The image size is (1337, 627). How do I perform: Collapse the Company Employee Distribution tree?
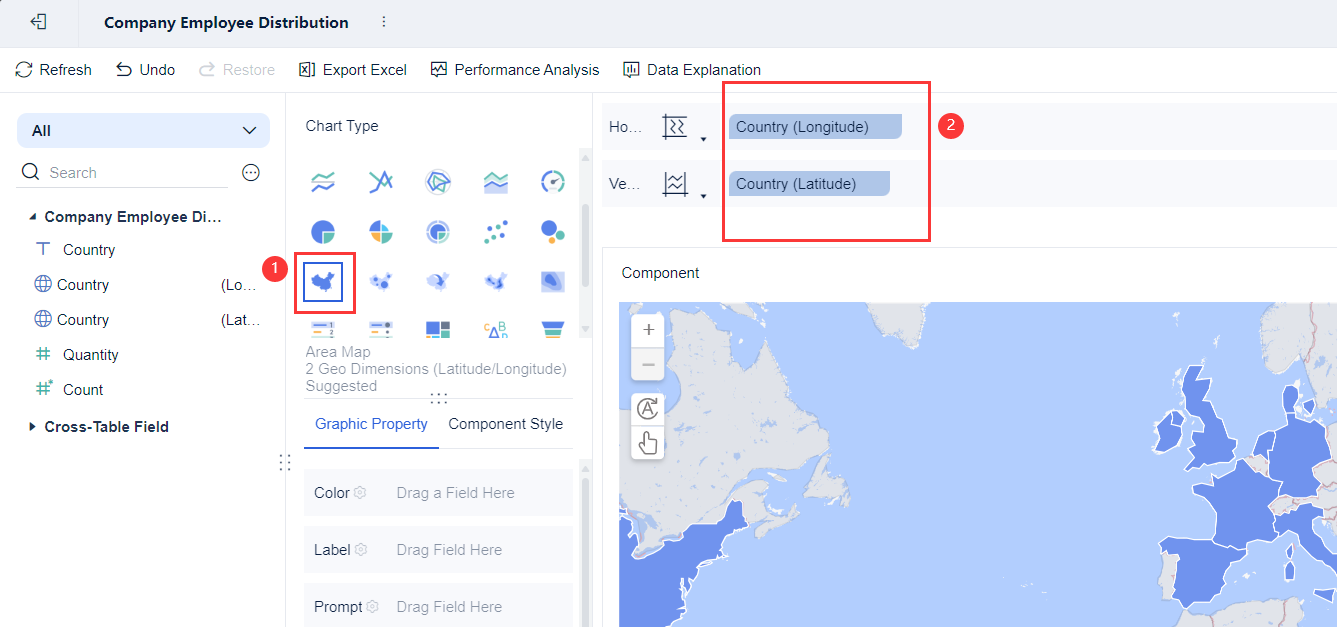point(33,217)
